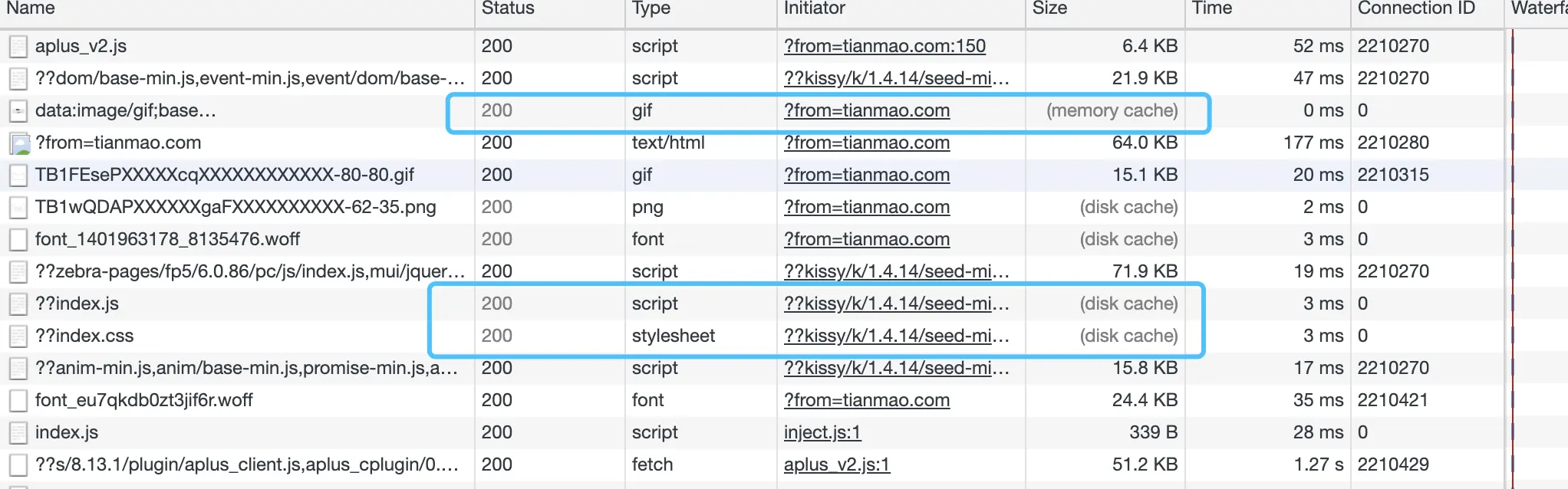Screen dimensions: 1568x489
Task: Open kissy initiator link for ??index.js row
Action: [896, 304]
